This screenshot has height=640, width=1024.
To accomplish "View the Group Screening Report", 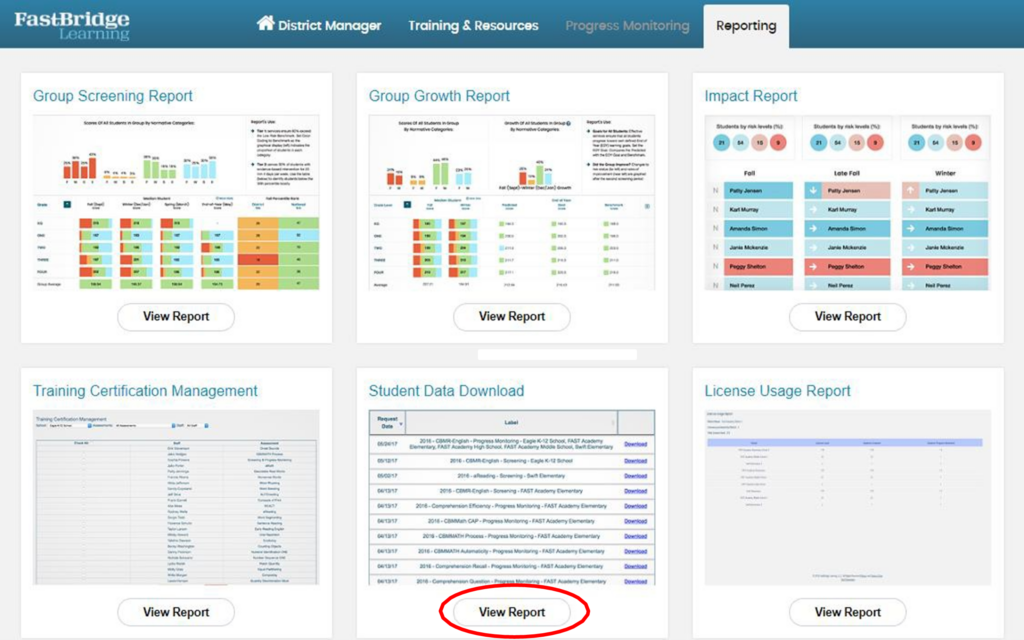I will [x=176, y=316].
